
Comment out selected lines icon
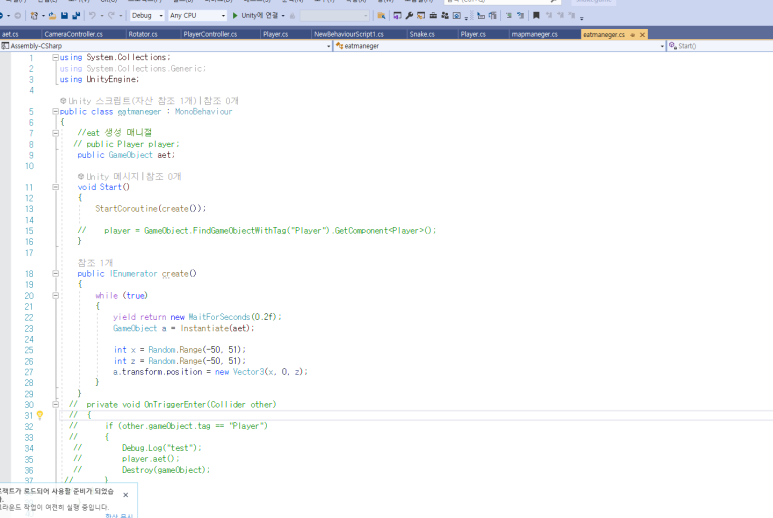pos(509,16)
